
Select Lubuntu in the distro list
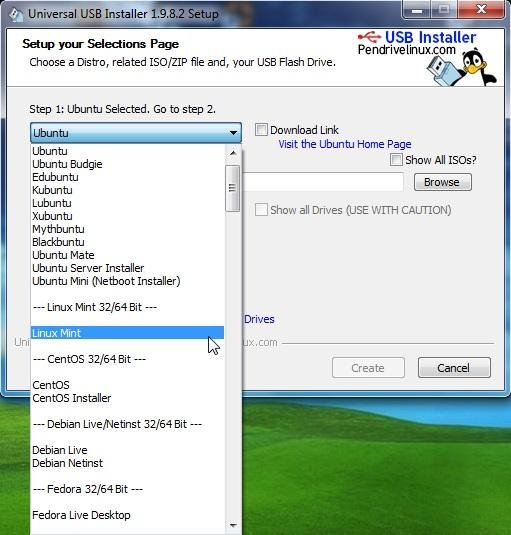pos(127,203)
